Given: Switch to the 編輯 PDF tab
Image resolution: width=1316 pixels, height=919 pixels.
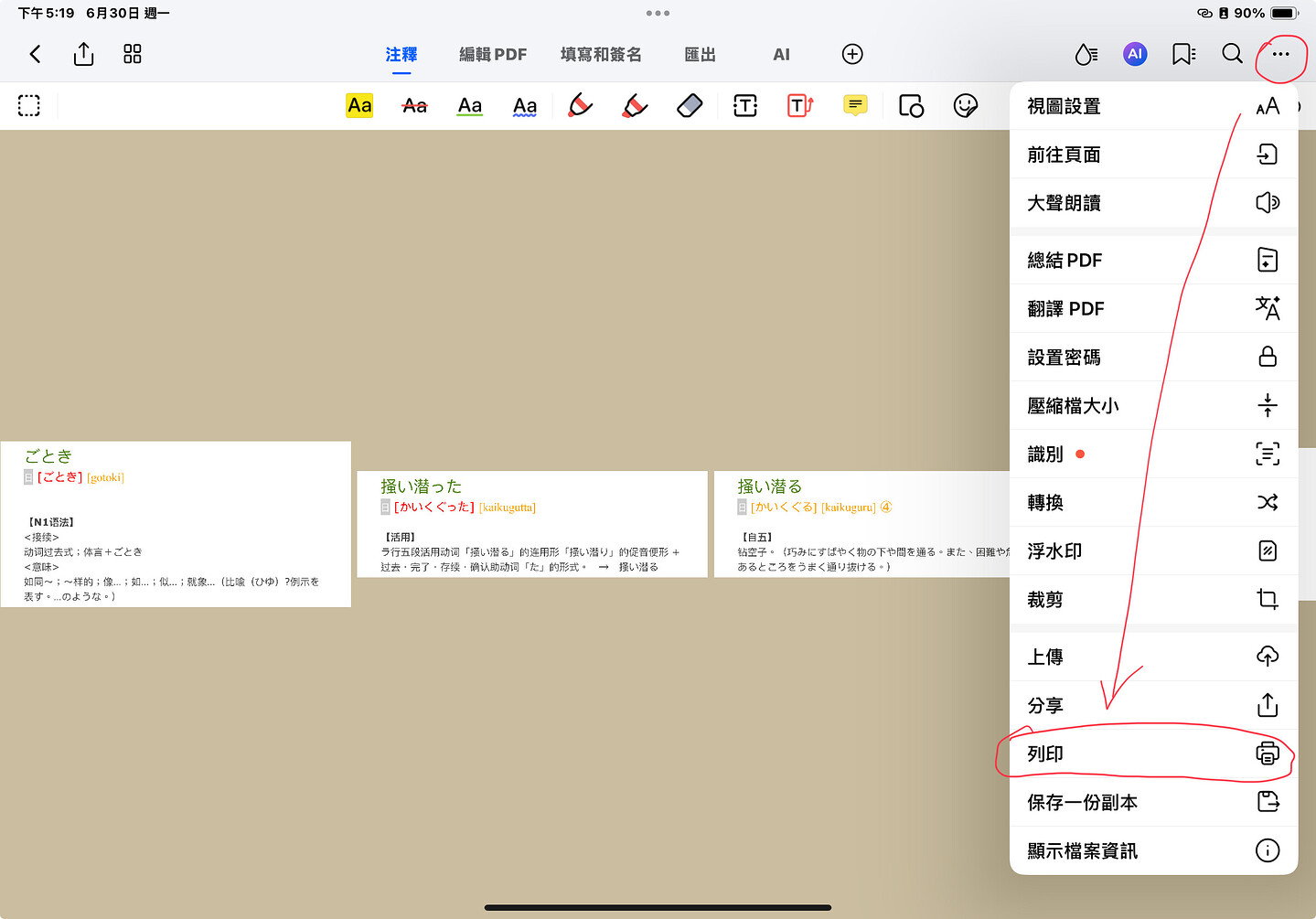Looking at the screenshot, I should (493, 55).
